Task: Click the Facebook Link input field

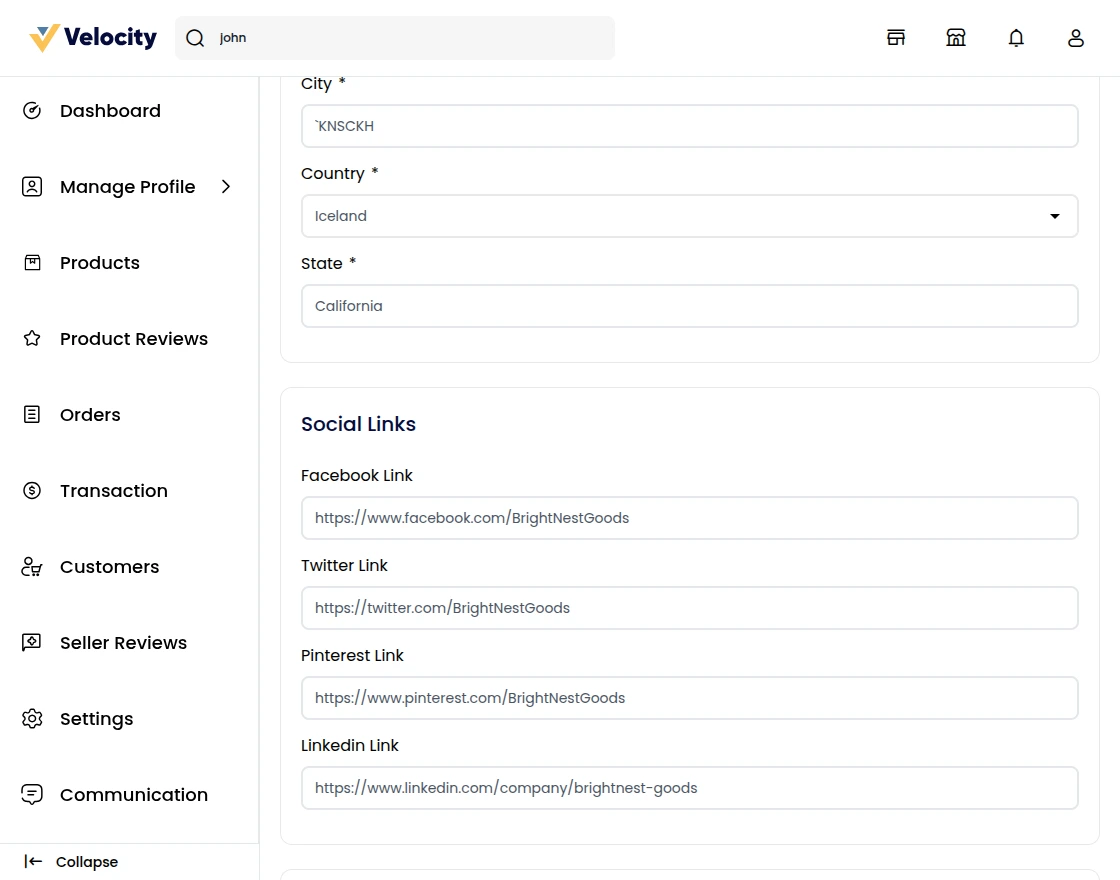Action: 690,518
